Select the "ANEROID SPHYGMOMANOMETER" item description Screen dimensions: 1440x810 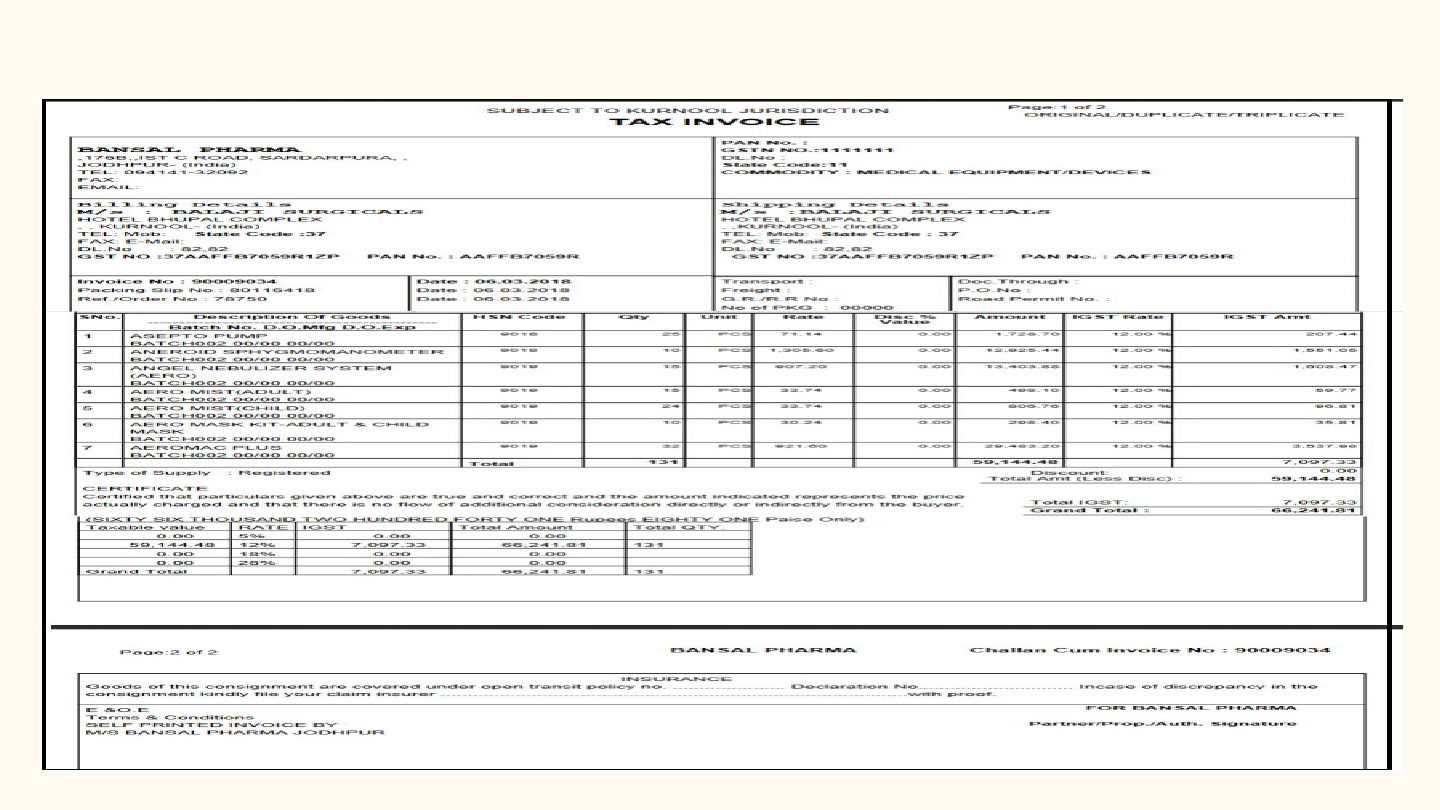coord(287,352)
